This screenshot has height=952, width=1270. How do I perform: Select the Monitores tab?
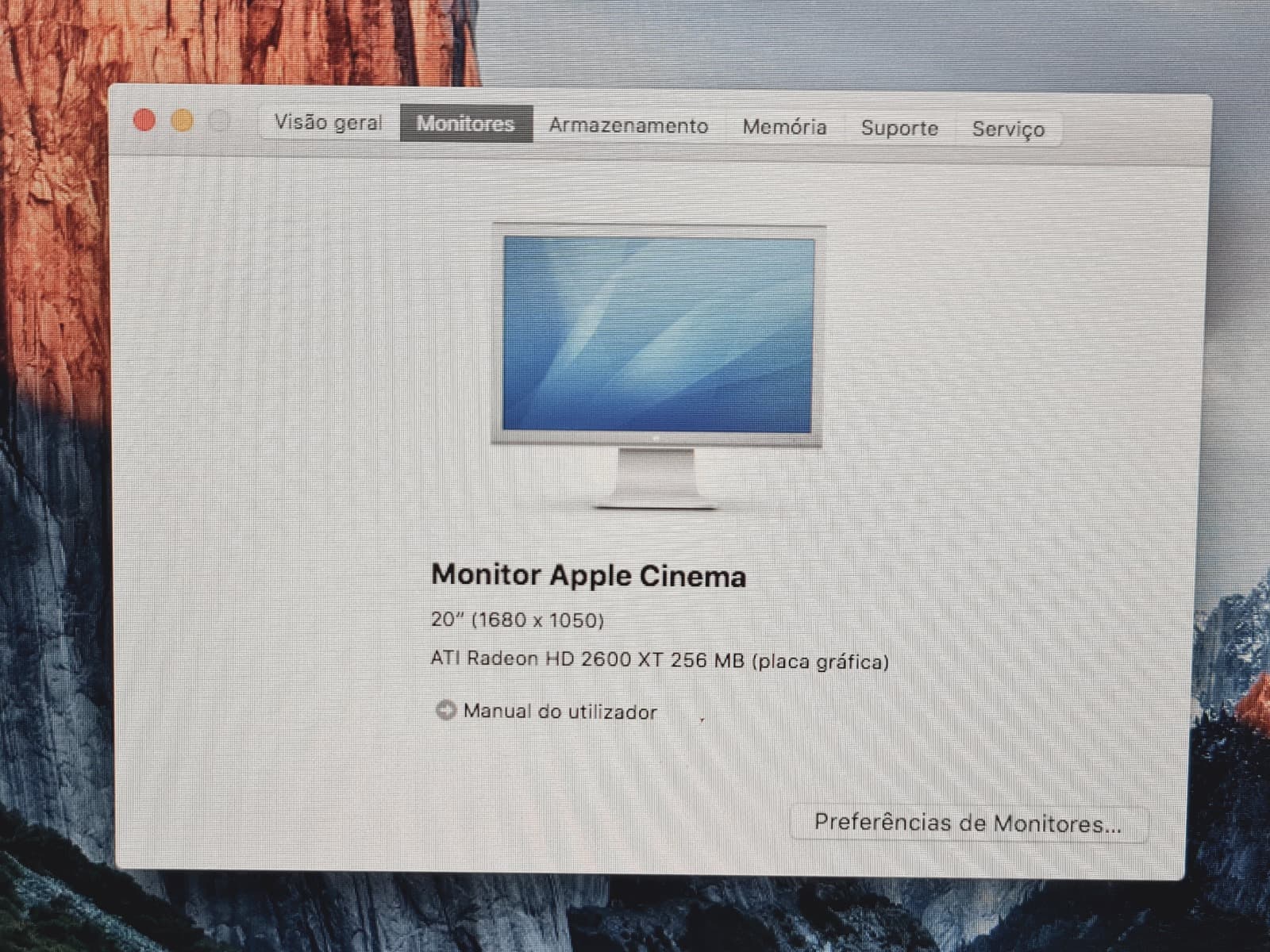[466, 124]
